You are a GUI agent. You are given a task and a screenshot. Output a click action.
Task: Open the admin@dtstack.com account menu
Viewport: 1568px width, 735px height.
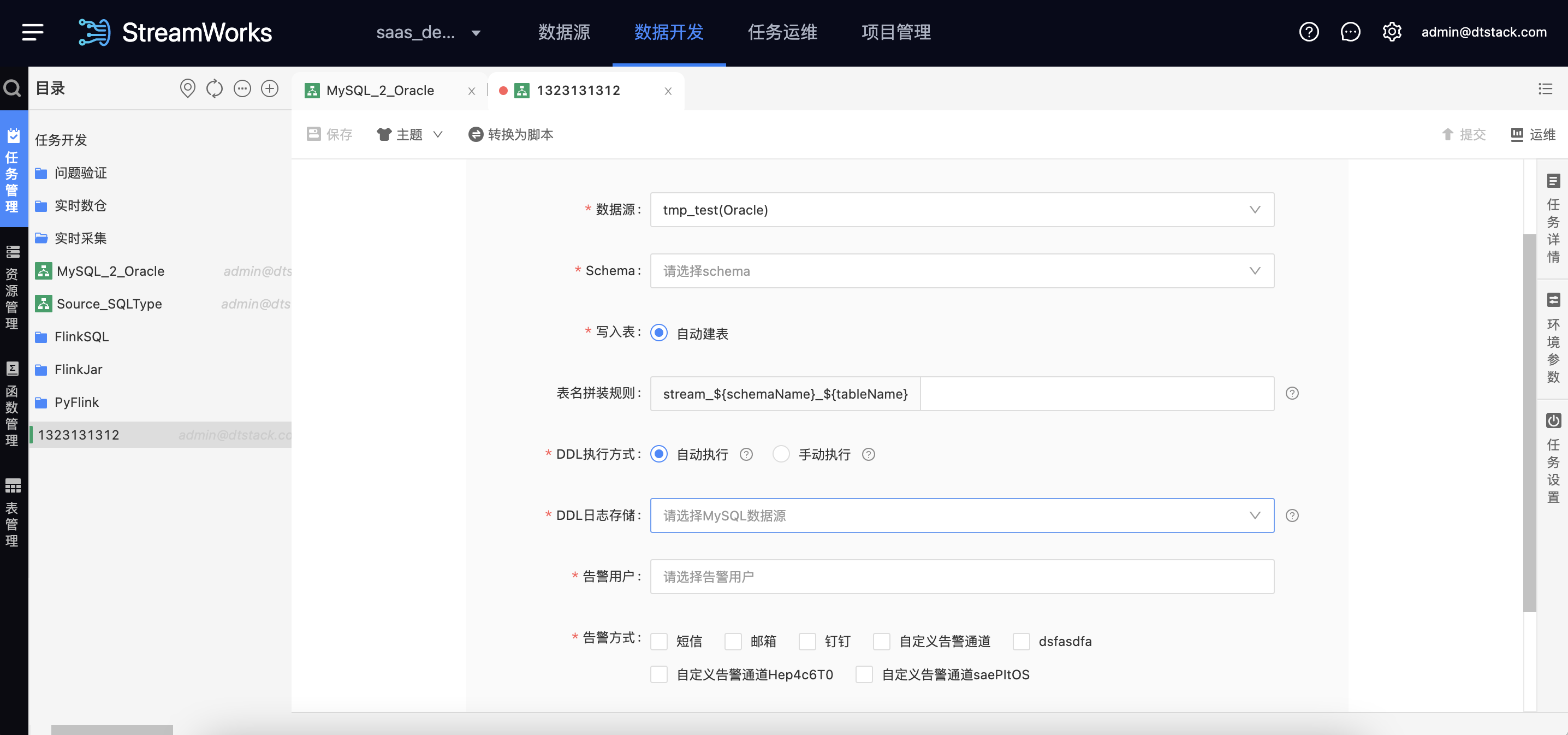pyautogui.click(x=1483, y=32)
